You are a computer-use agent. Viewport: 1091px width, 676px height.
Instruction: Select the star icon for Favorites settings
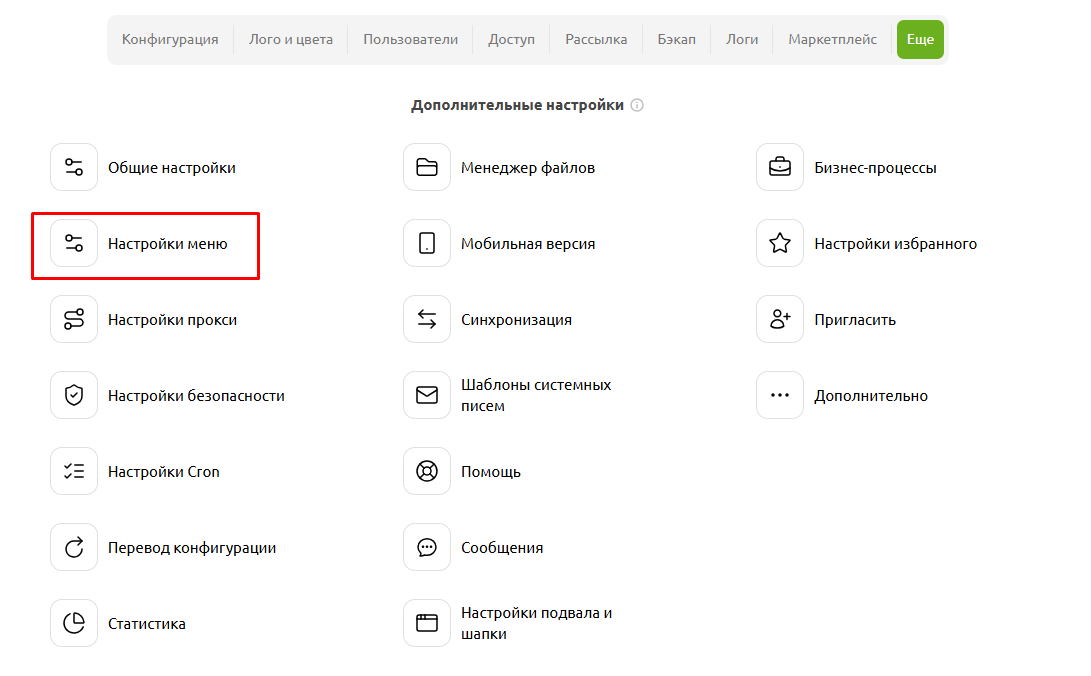coord(780,243)
